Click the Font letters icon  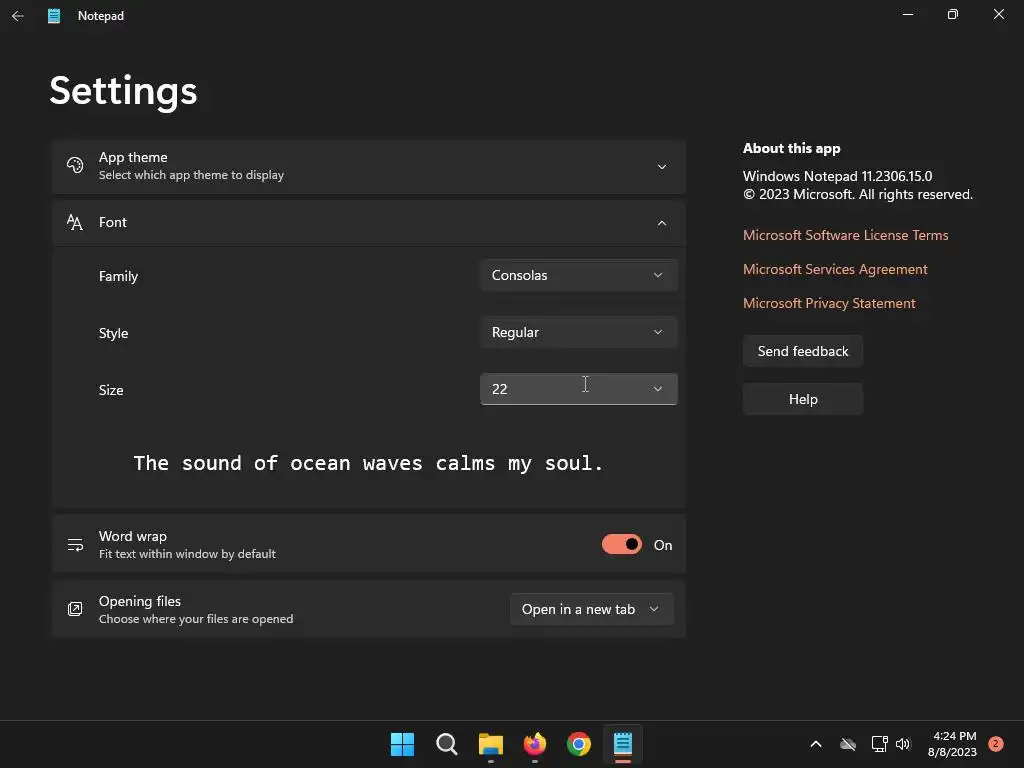pos(75,223)
